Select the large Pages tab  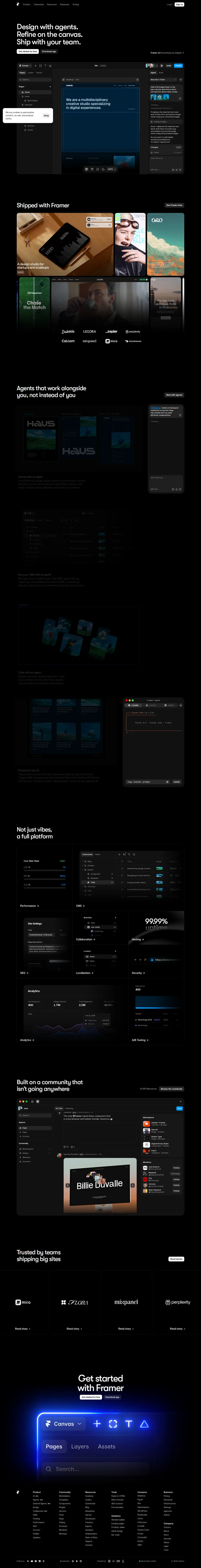pyautogui.click(x=54, y=1446)
